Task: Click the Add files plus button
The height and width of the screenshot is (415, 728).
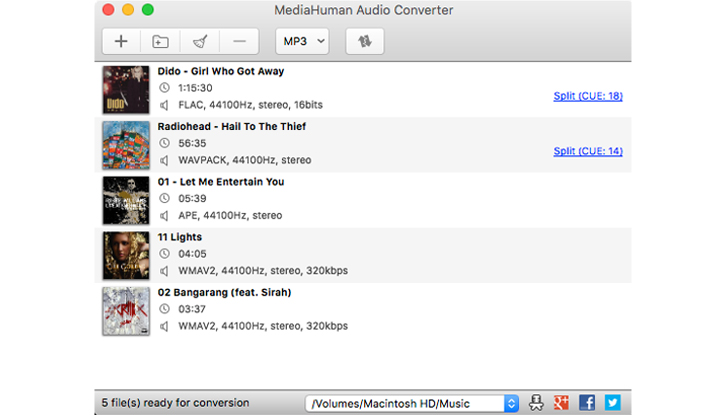Action: 121,41
